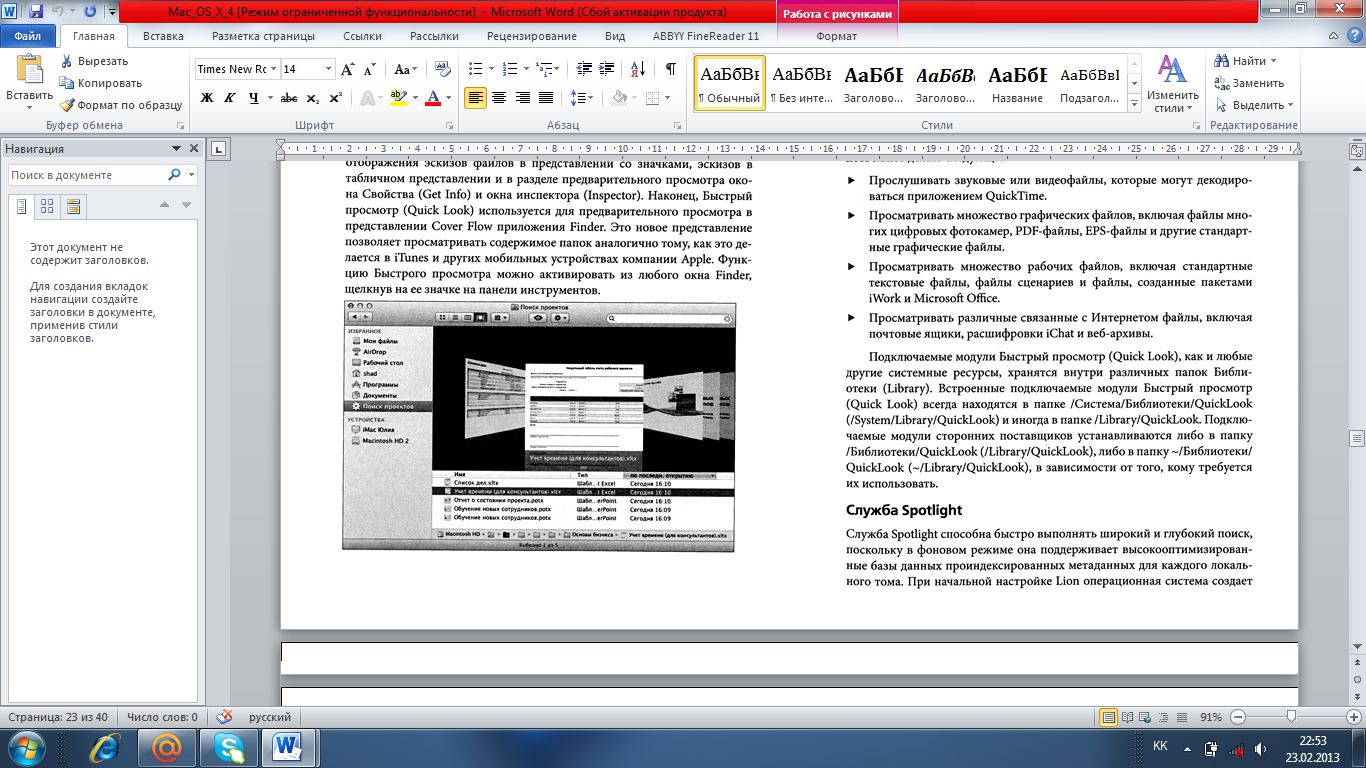Image resolution: width=1366 pixels, height=768 pixels.
Task: Toggle italic formatting (К)
Action: (230, 98)
